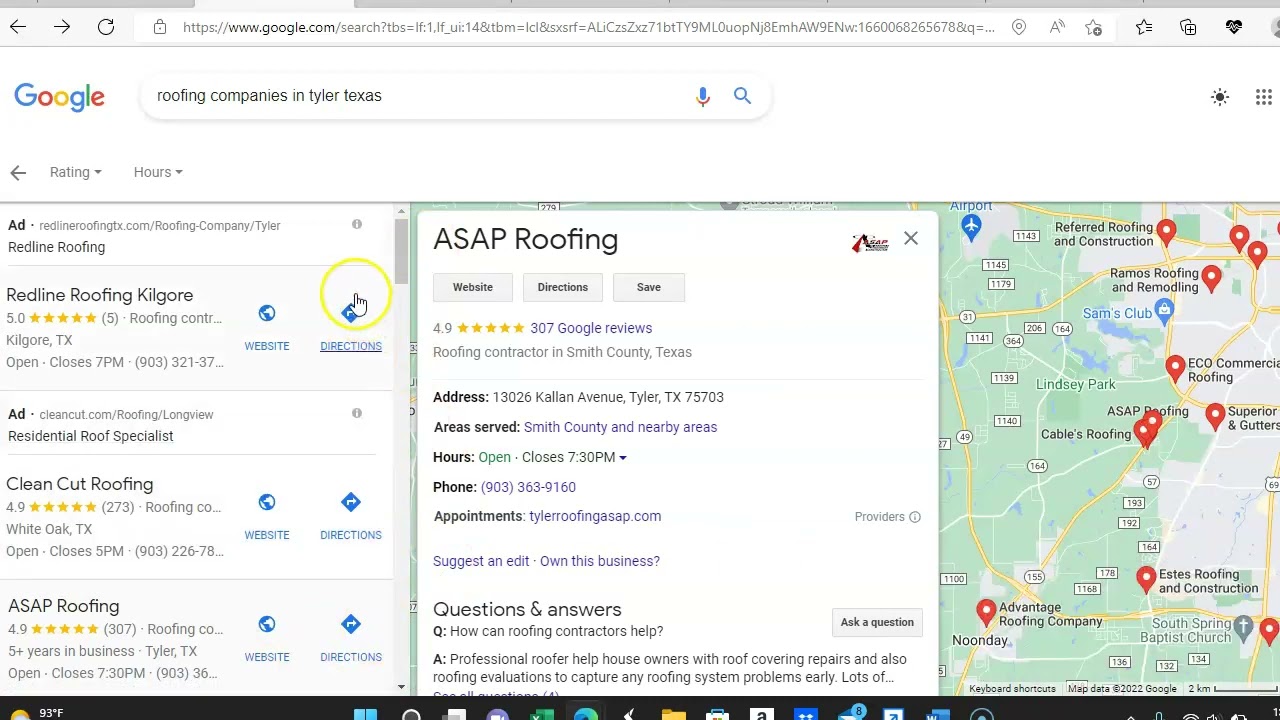
Task: Go back using browser back arrow
Action: pyautogui.click(x=18, y=27)
